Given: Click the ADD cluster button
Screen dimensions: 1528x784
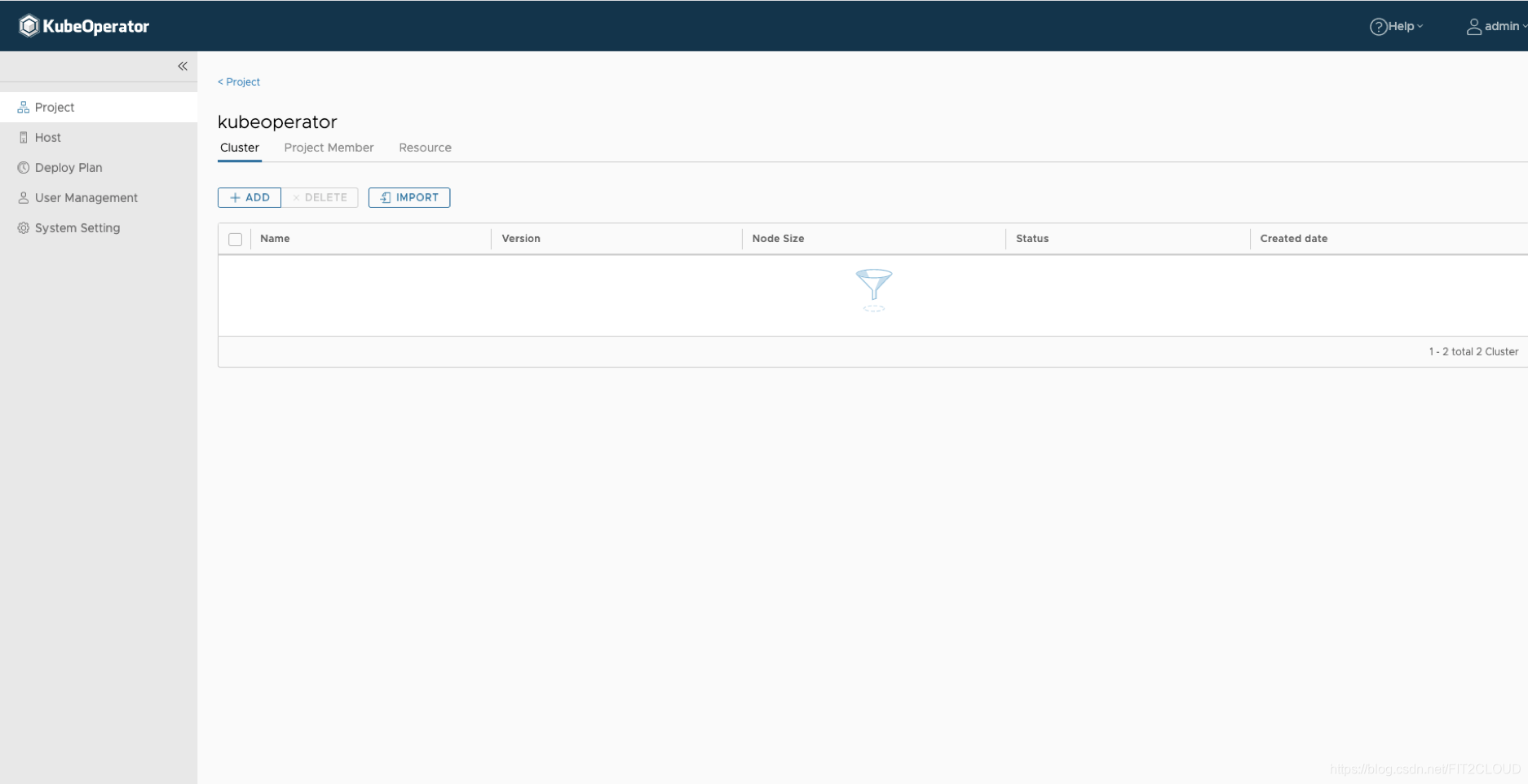Looking at the screenshot, I should (x=250, y=198).
